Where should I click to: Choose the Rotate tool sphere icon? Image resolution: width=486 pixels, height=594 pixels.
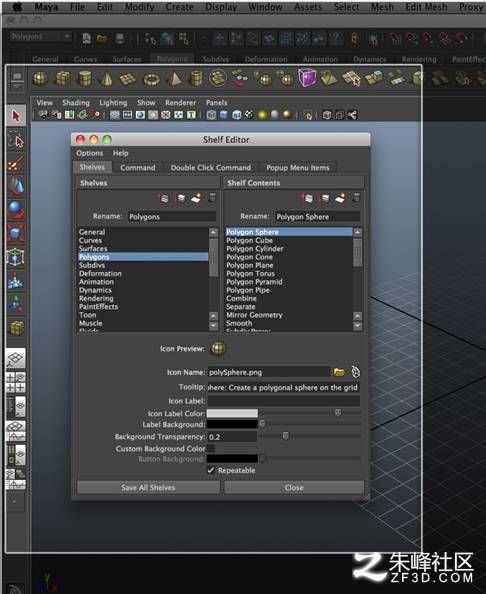coord(16,209)
